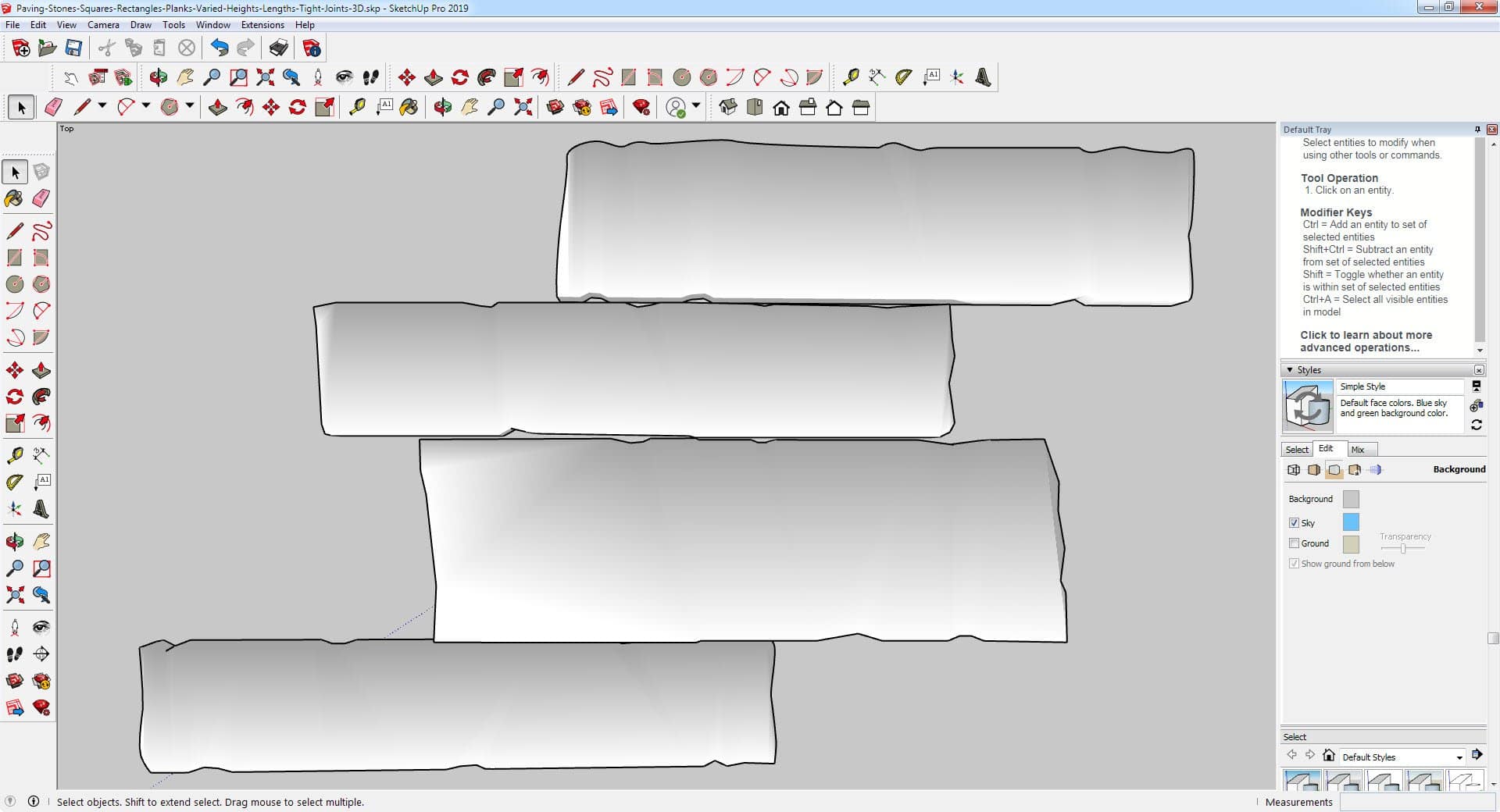Open the Default Styles dropdown
The image size is (1500, 812).
[1459, 757]
